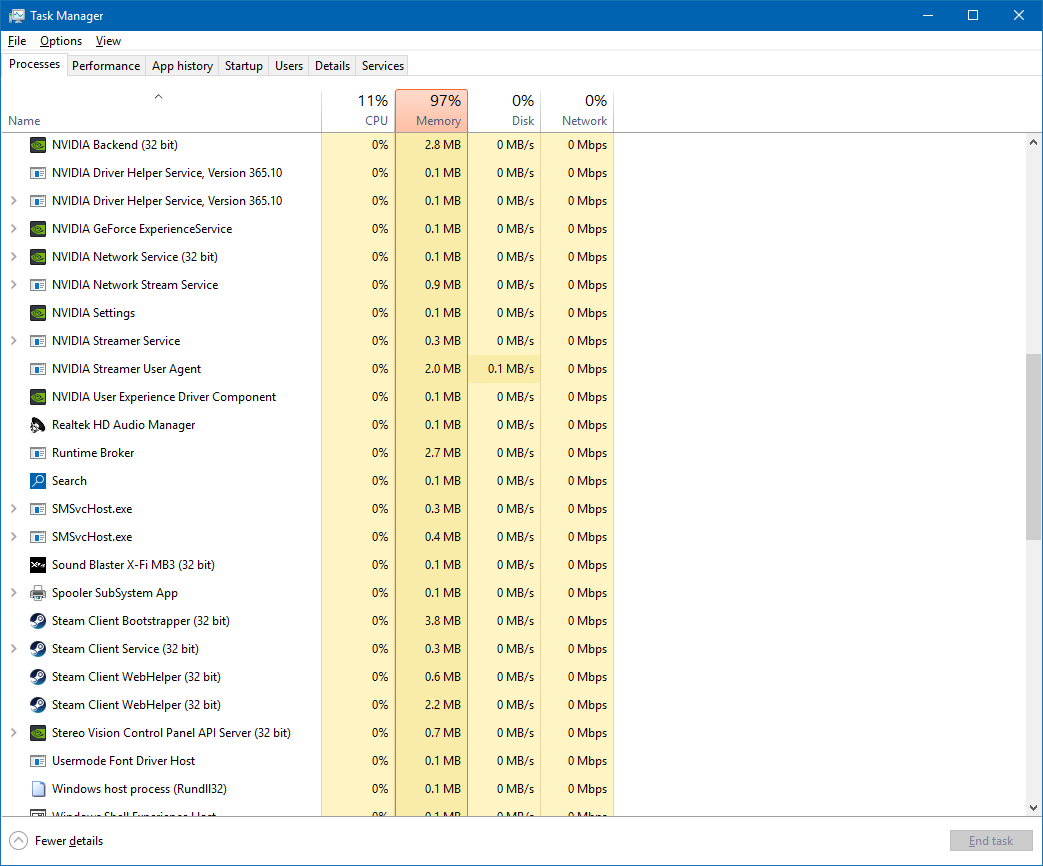Screen dimensions: 1043x866
Task: Expand the NVIDIA Streamer Service group
Action: [13, 341]
